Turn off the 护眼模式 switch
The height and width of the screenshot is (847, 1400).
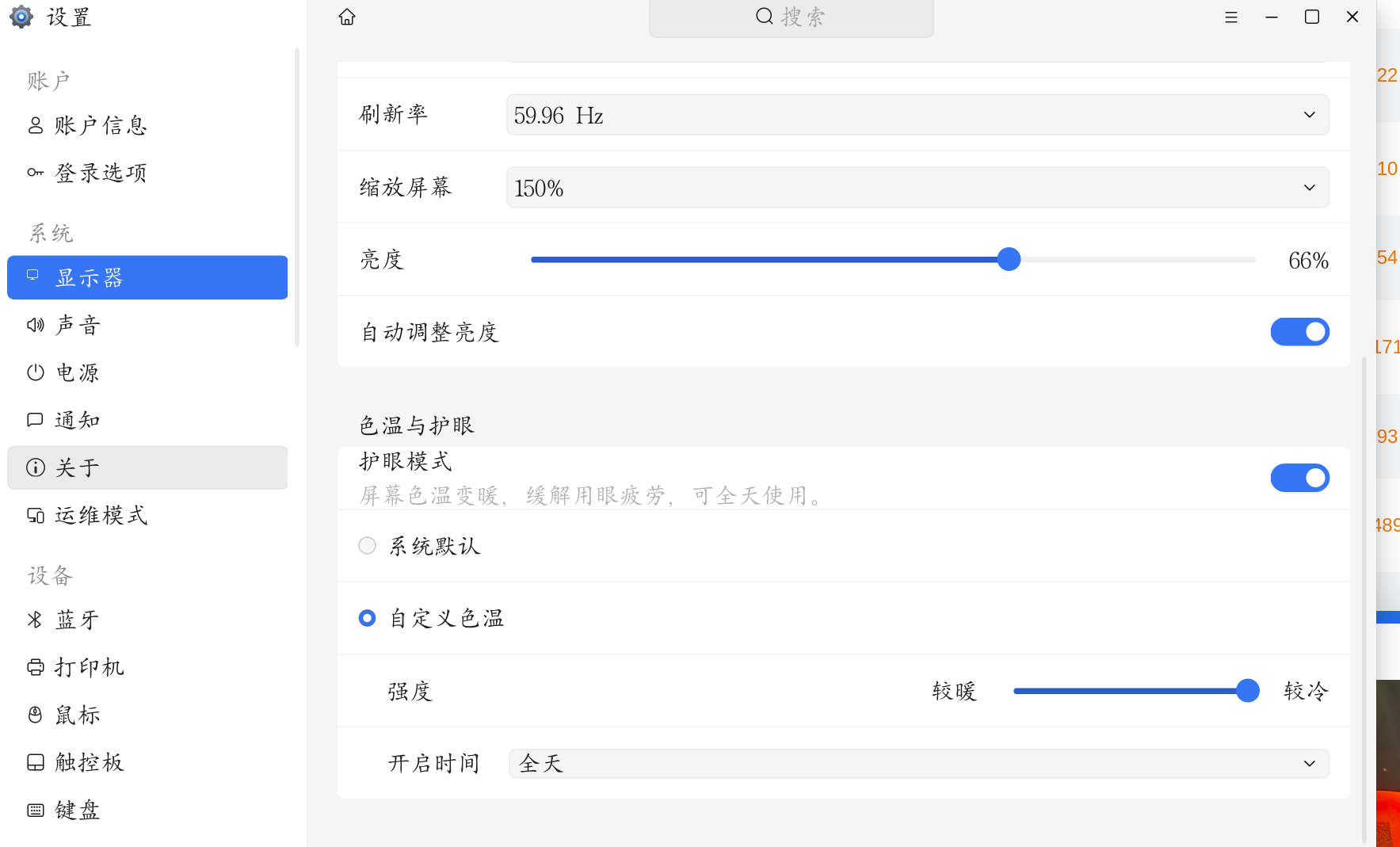(x=1299, y=478)
